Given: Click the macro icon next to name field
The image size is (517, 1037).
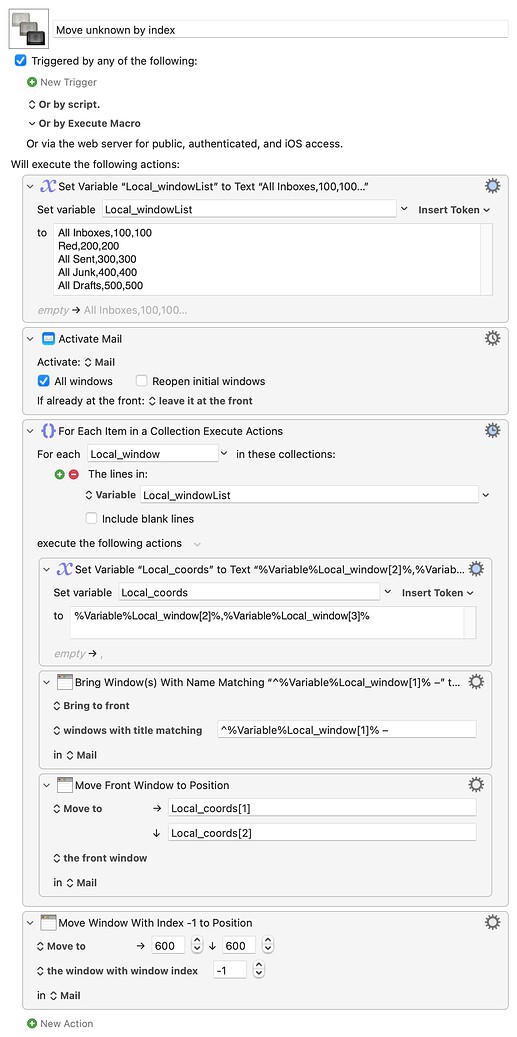Looking at the screenshot, I should 29,29.
